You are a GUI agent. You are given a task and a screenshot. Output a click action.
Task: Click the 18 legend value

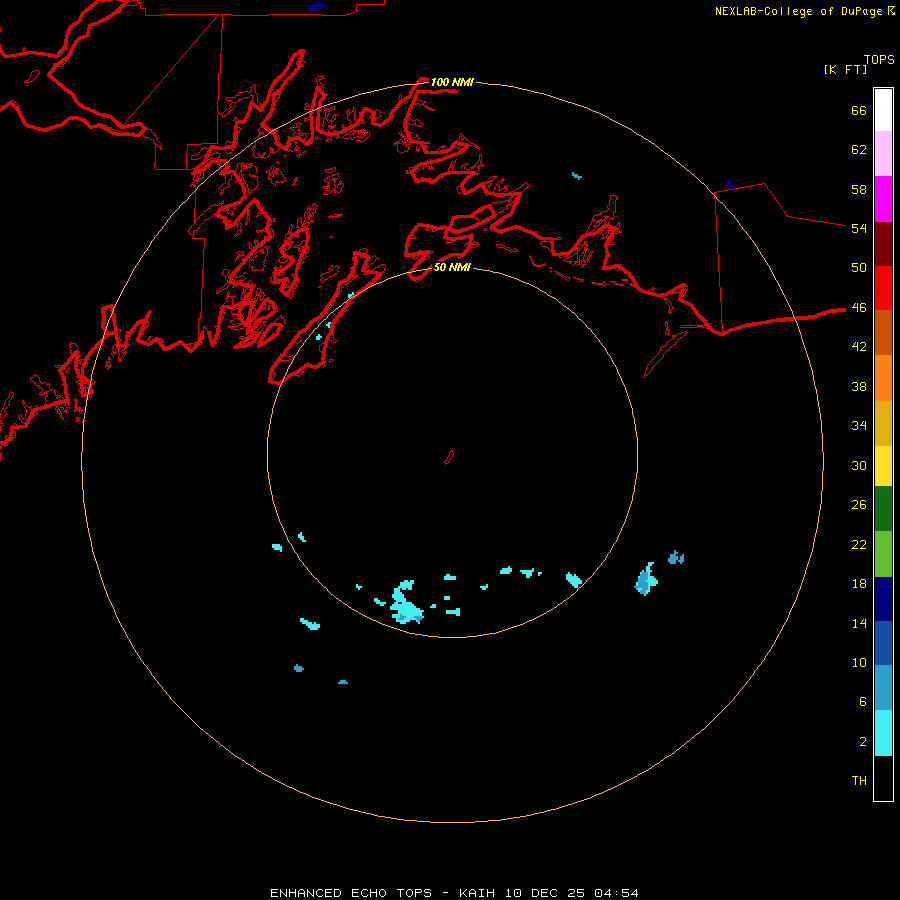(859, 584)
